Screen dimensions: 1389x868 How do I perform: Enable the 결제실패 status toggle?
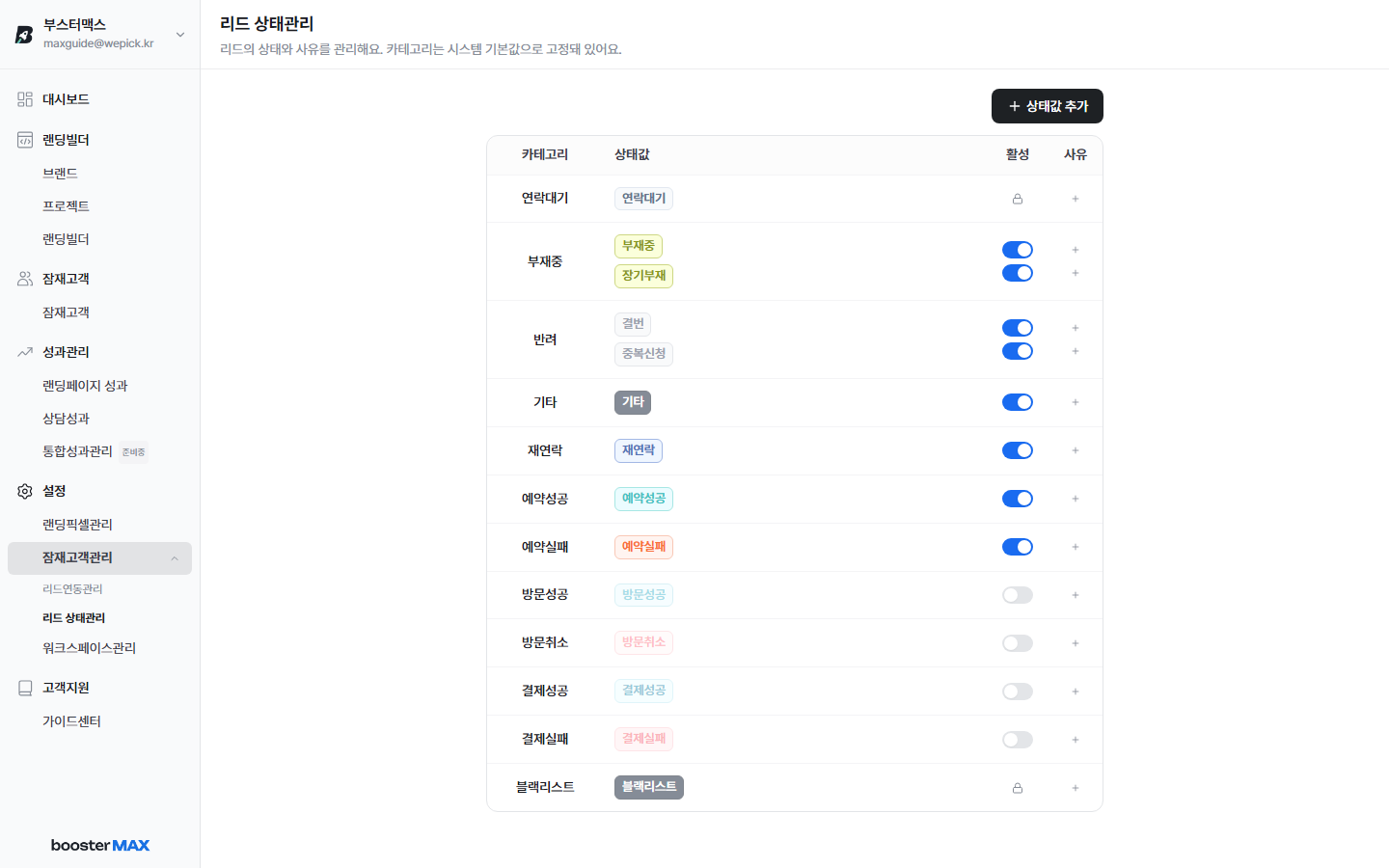[x=1018, y=740]
